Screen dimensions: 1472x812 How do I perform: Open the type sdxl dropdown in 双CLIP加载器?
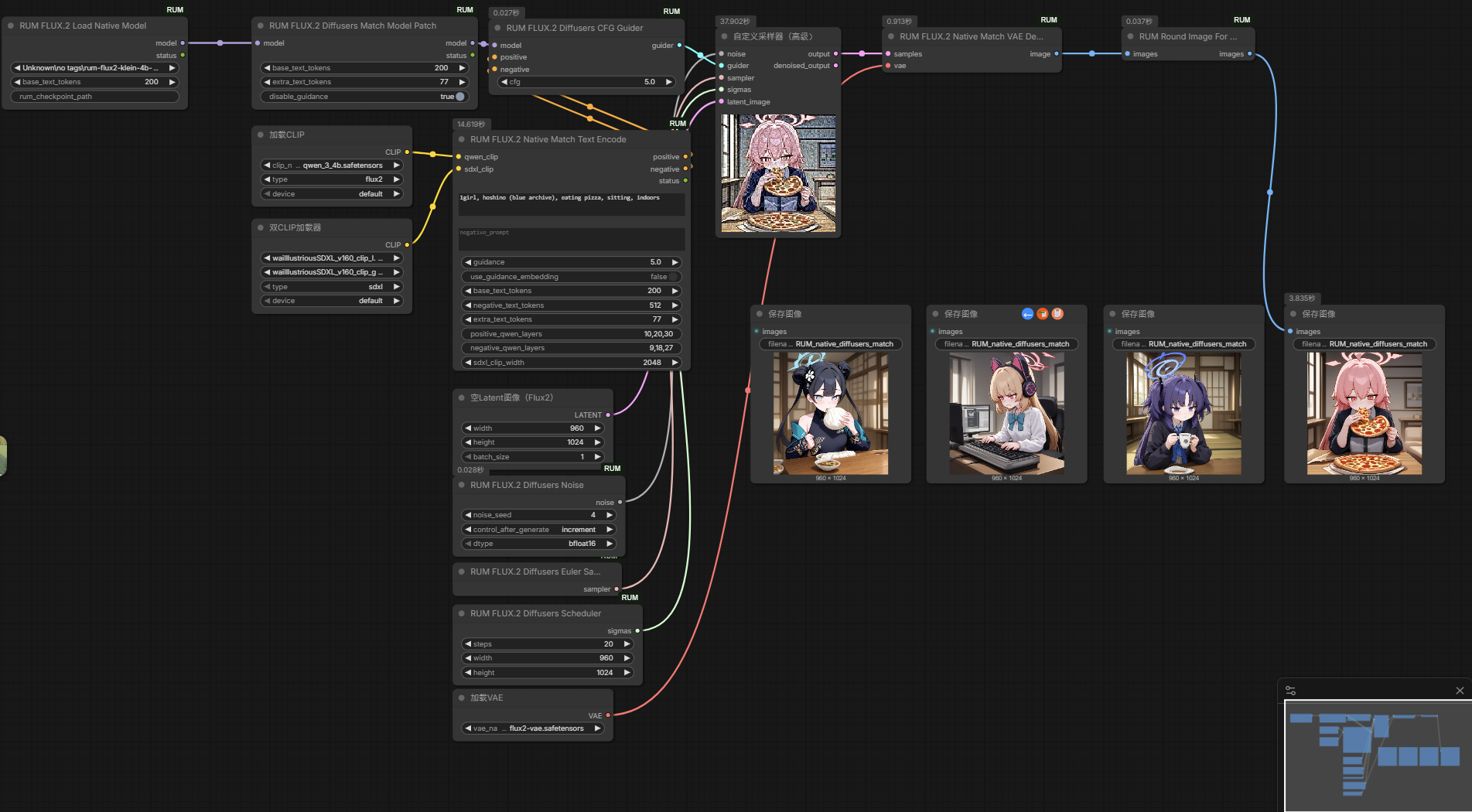(x=331, y=287)
